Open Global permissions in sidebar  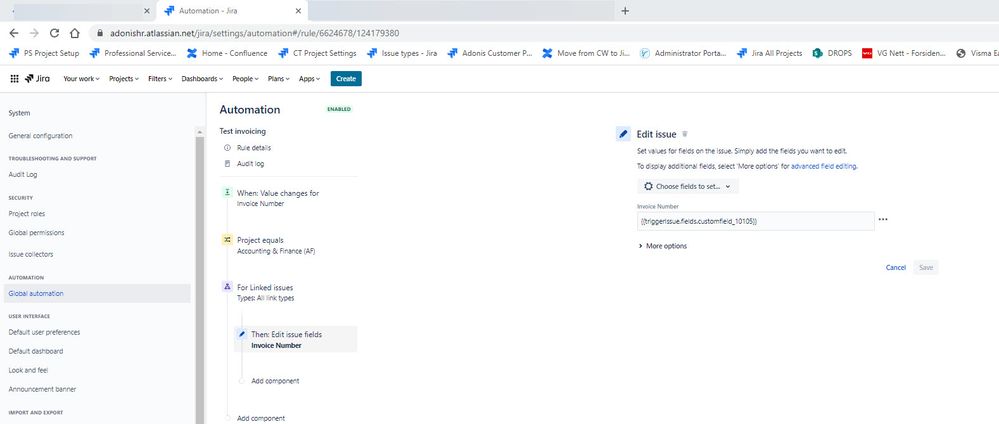(x=36, y=233)
